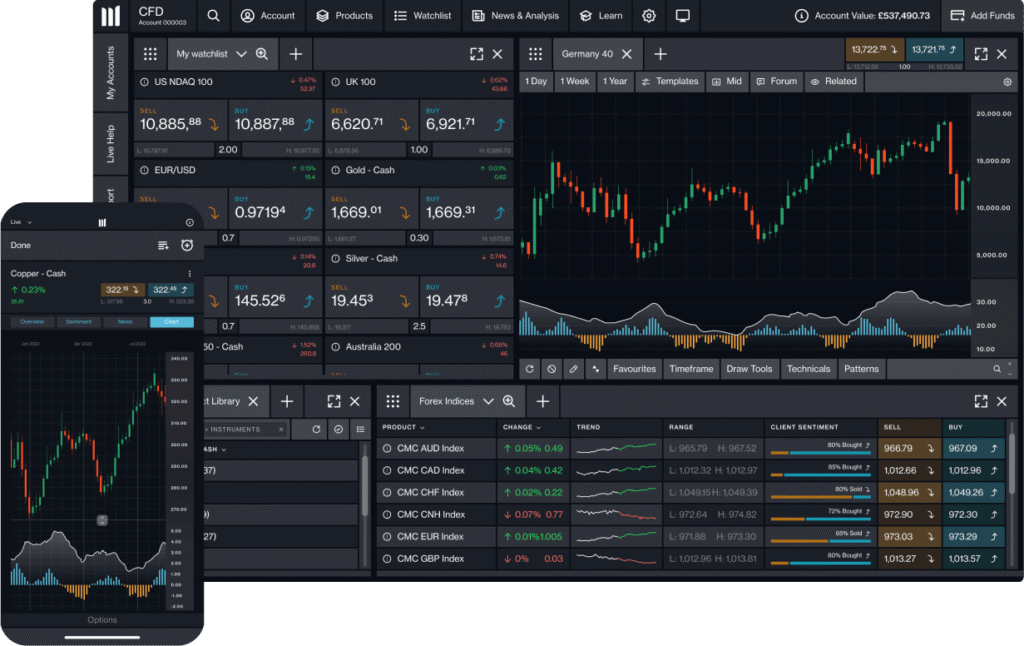Click the info icon left of US NDAQ 100
1024x646 pixels.
[x=144, y=82]
